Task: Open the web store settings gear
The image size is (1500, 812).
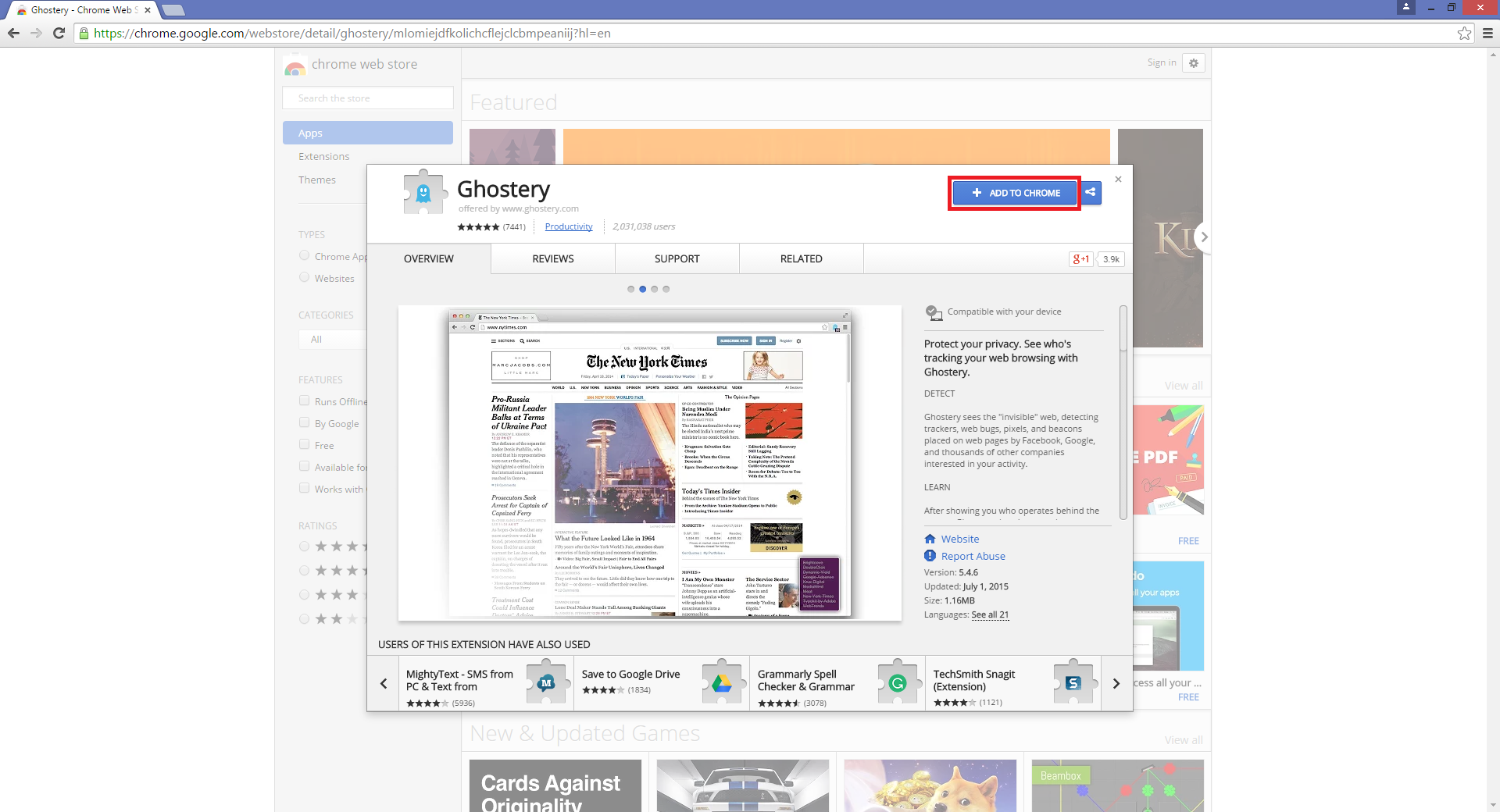Action: pyautogui.click(x=1194, y=63)
